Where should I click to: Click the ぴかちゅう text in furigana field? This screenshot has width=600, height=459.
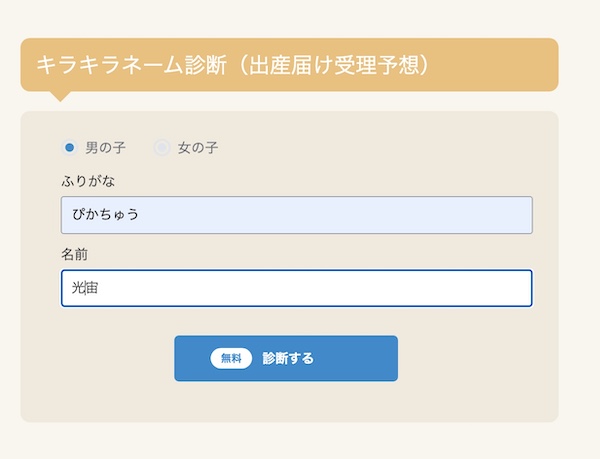[x=105, y=215]
